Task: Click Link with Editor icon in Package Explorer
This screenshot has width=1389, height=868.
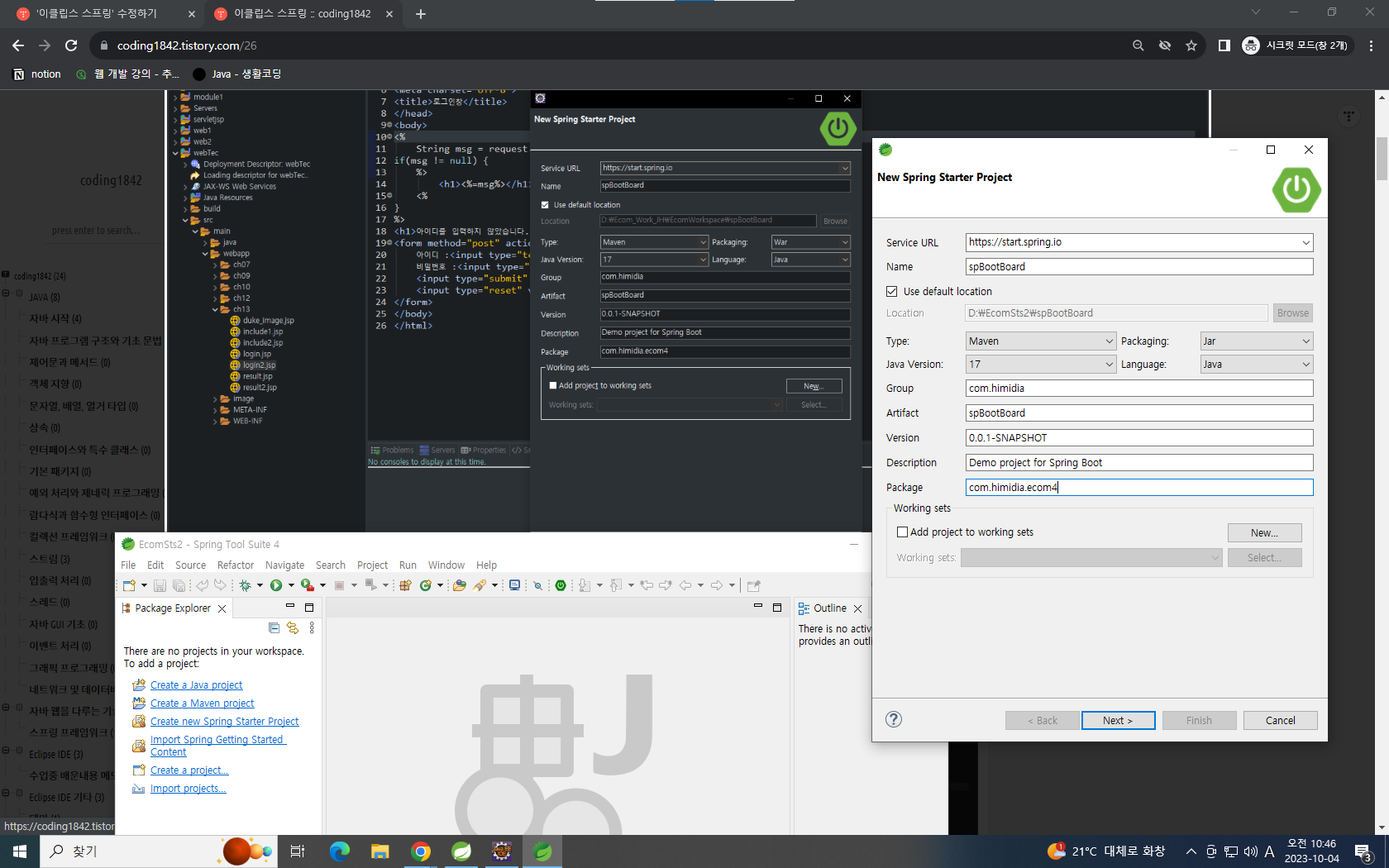Action: (x=293, y=628)
